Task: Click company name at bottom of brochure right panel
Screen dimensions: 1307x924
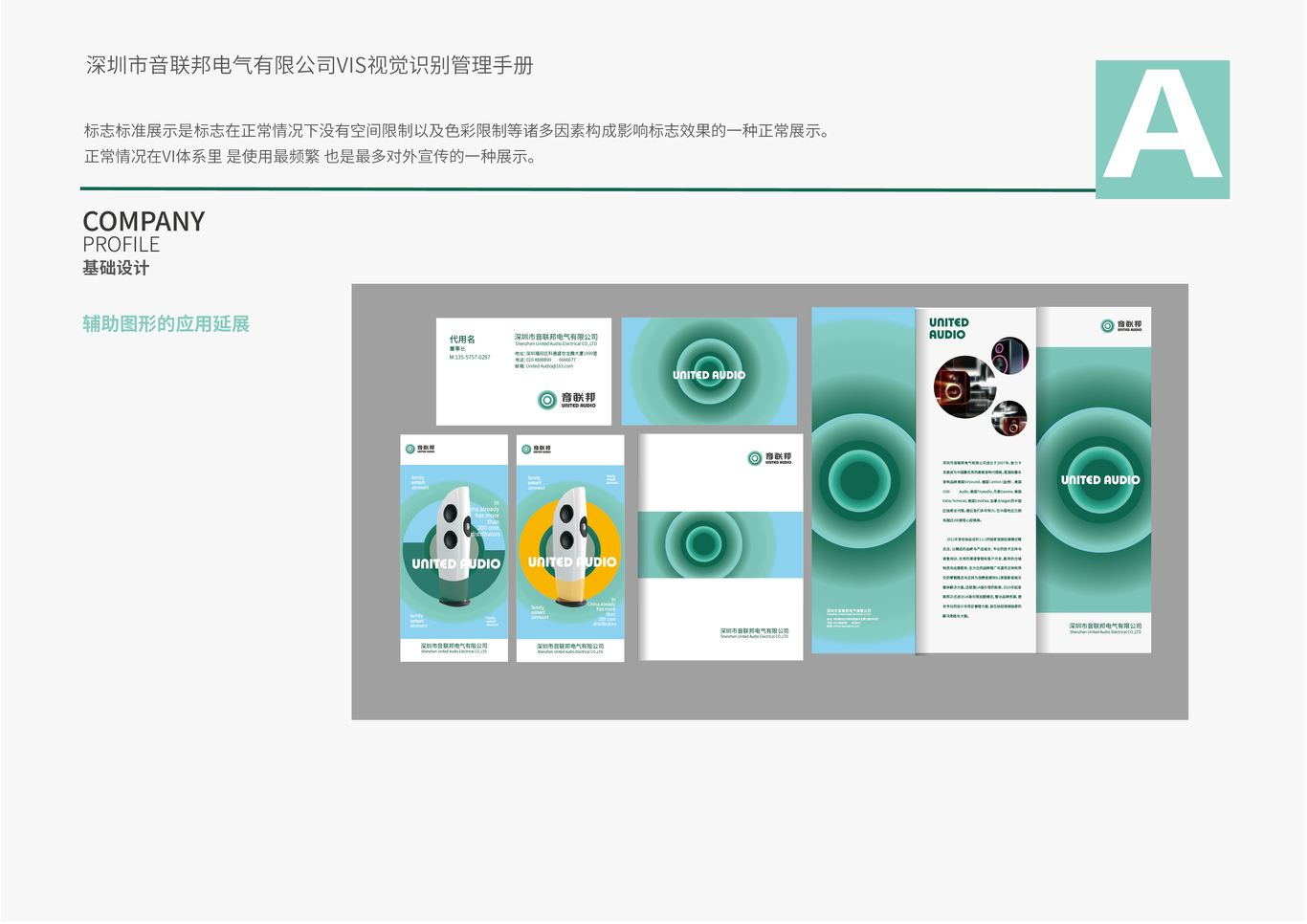Action: [x=1105, y=627]
